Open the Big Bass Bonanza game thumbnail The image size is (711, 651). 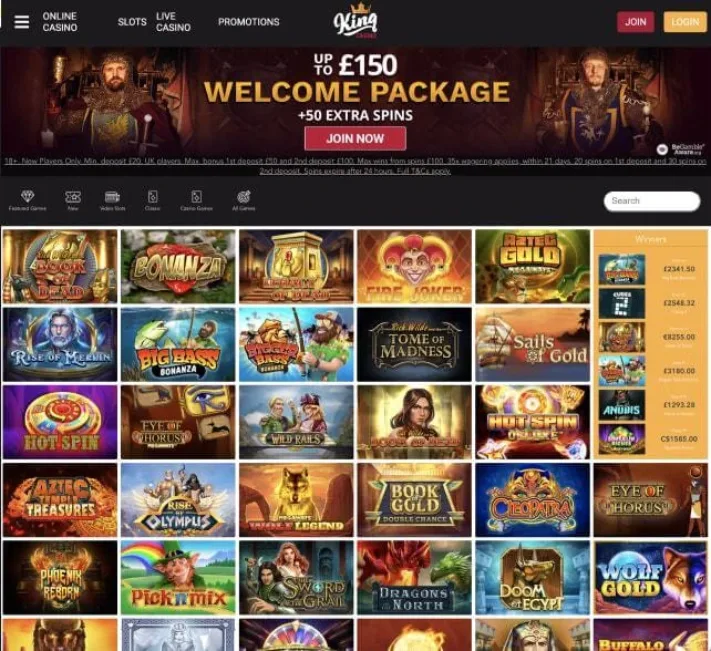178,345
